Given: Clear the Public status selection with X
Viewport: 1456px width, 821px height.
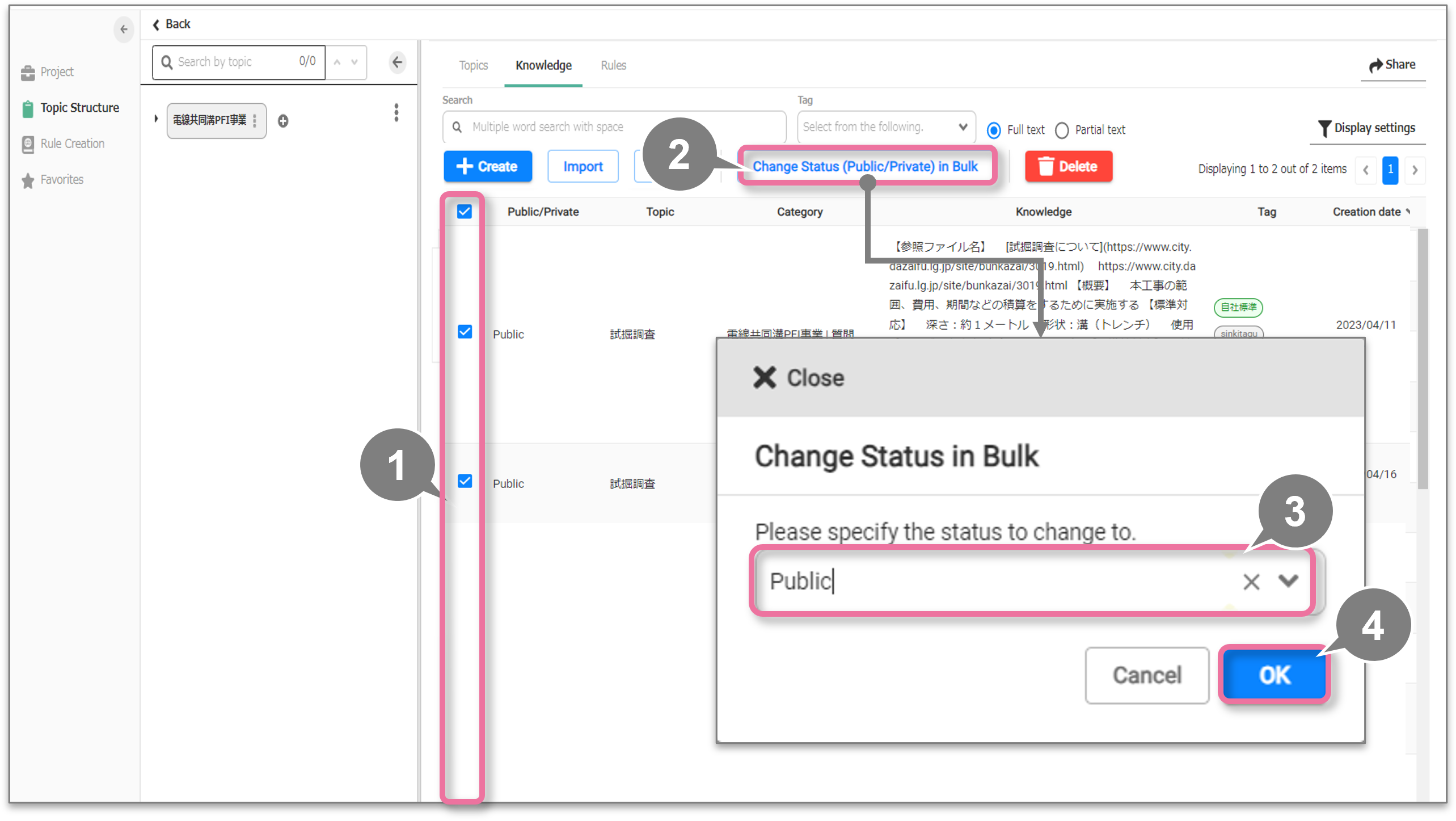Looking at the screenshot, I should [1251, 582].
